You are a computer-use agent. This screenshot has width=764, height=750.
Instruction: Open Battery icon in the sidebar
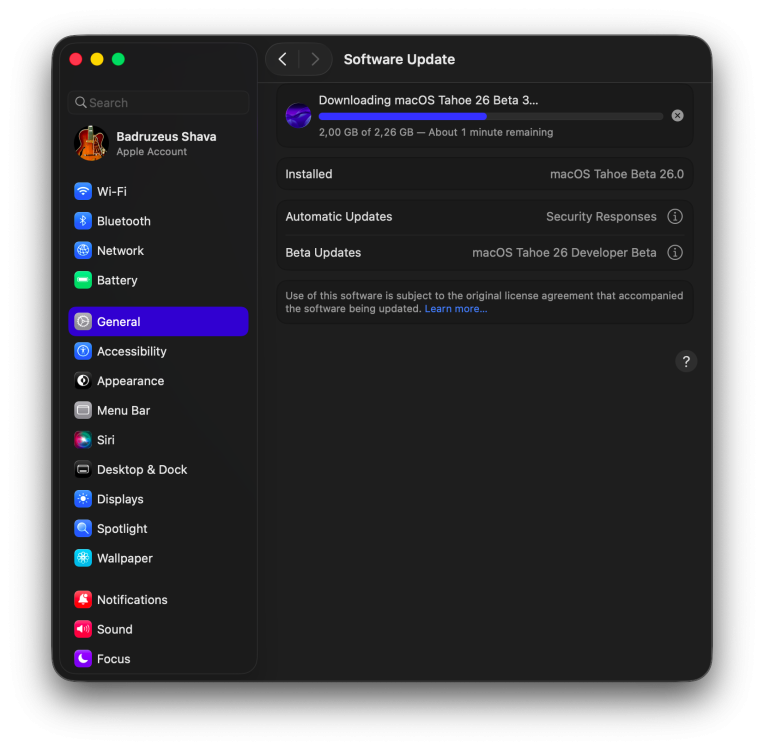83,280
